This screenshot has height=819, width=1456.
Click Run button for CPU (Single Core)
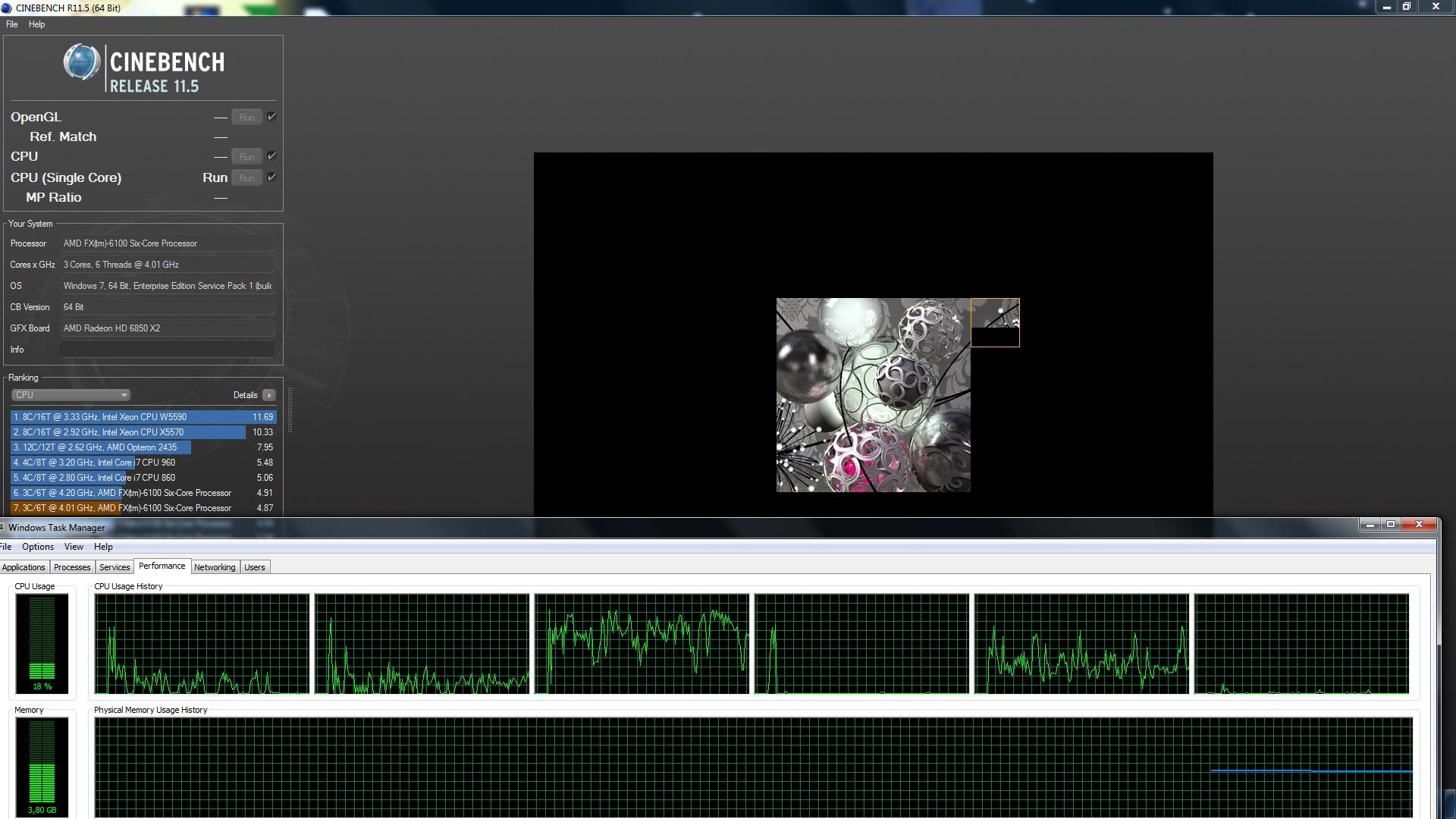[x=246, y=178]
